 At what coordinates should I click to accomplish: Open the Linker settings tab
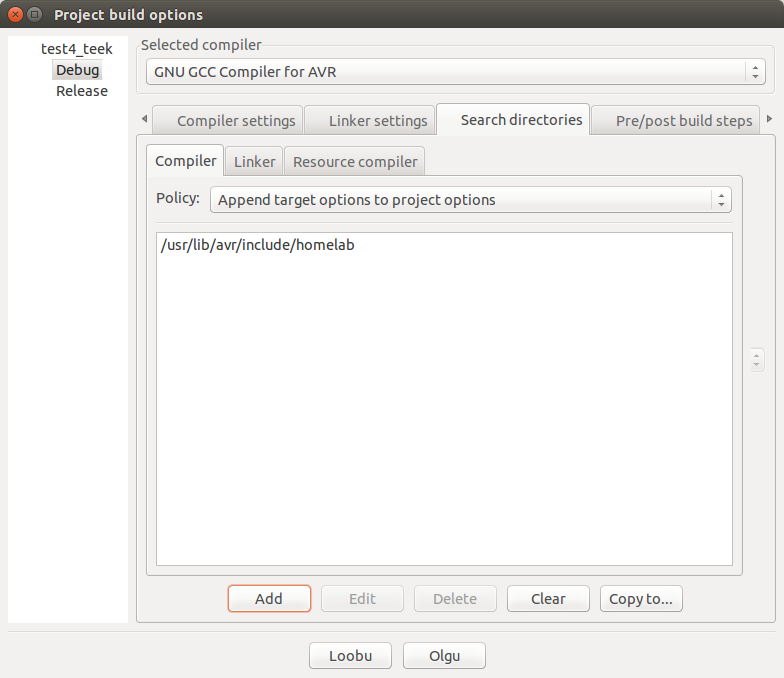(377, 121)
